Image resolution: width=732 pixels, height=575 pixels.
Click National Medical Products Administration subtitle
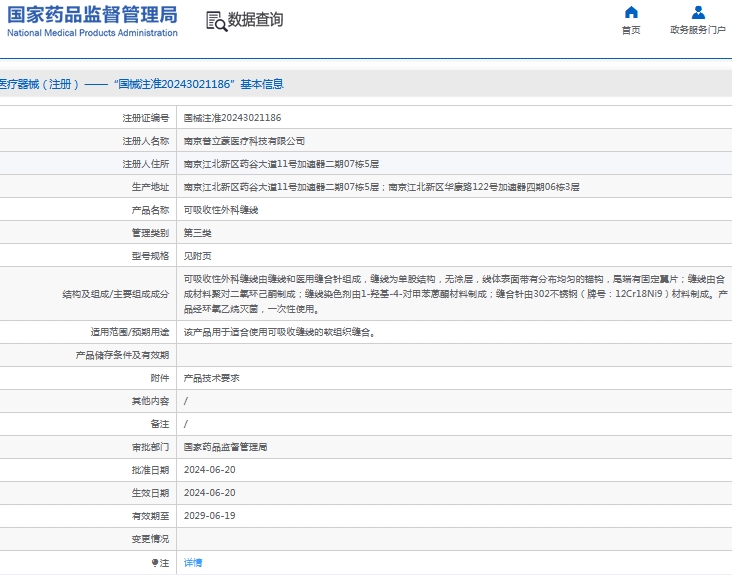point(92,33)
